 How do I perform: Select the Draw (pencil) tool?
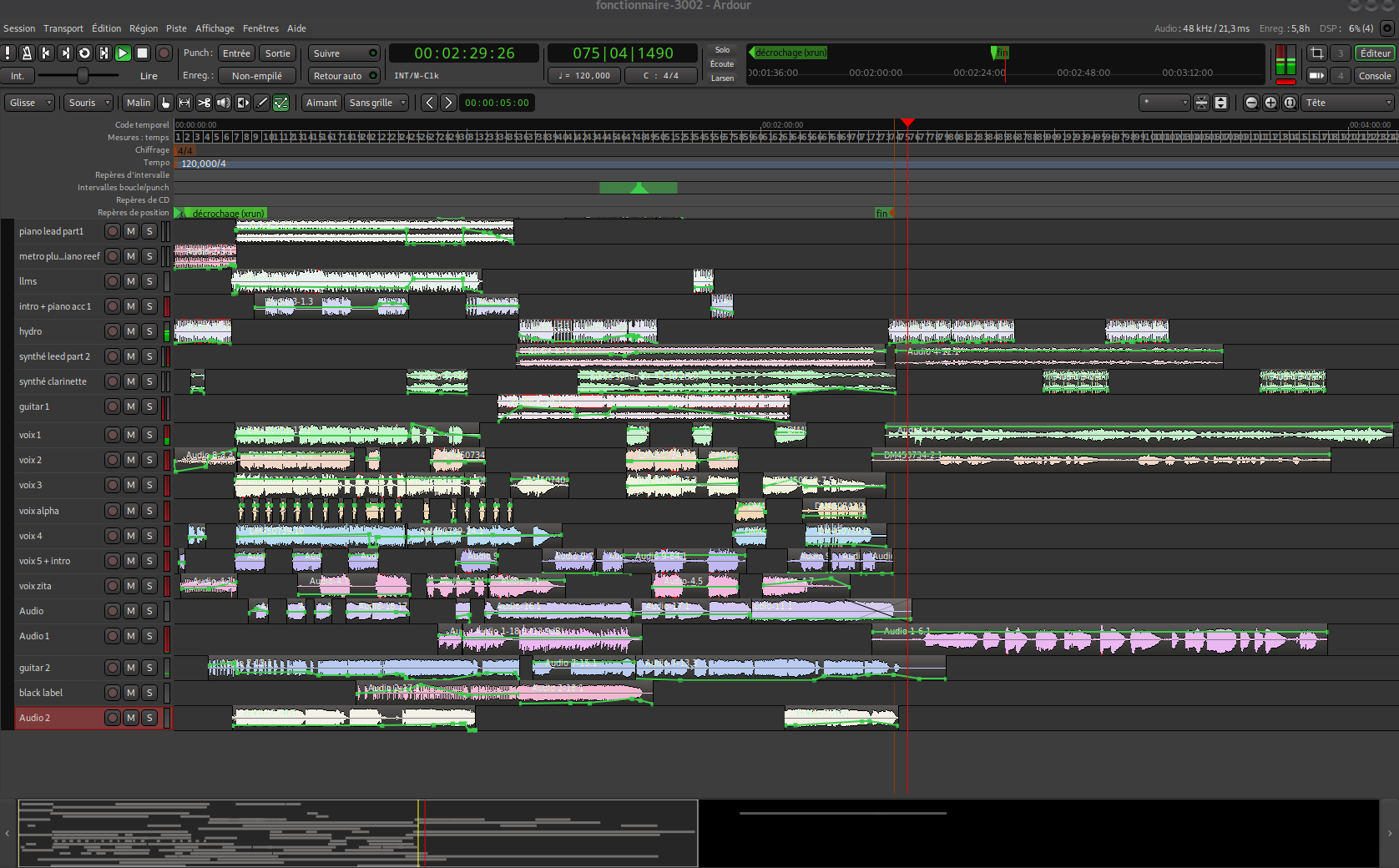261,103
